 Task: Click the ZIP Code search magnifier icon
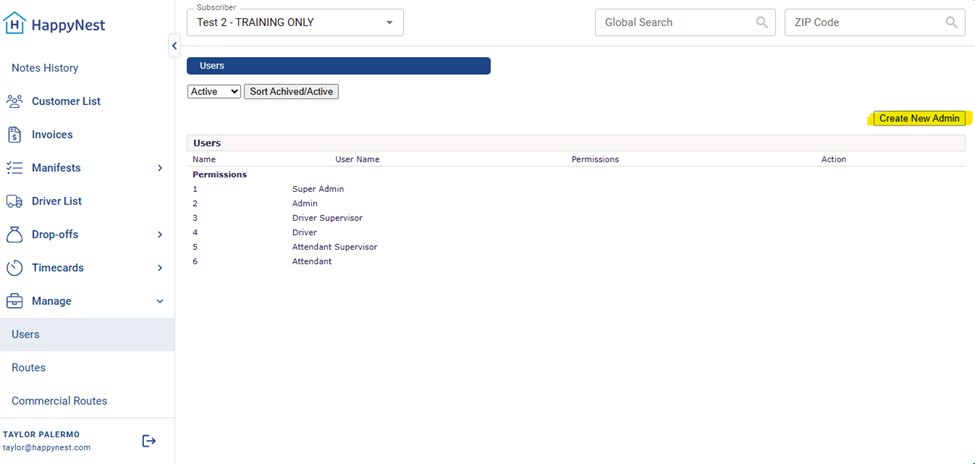pyautogui.click(x=951, y=22)
